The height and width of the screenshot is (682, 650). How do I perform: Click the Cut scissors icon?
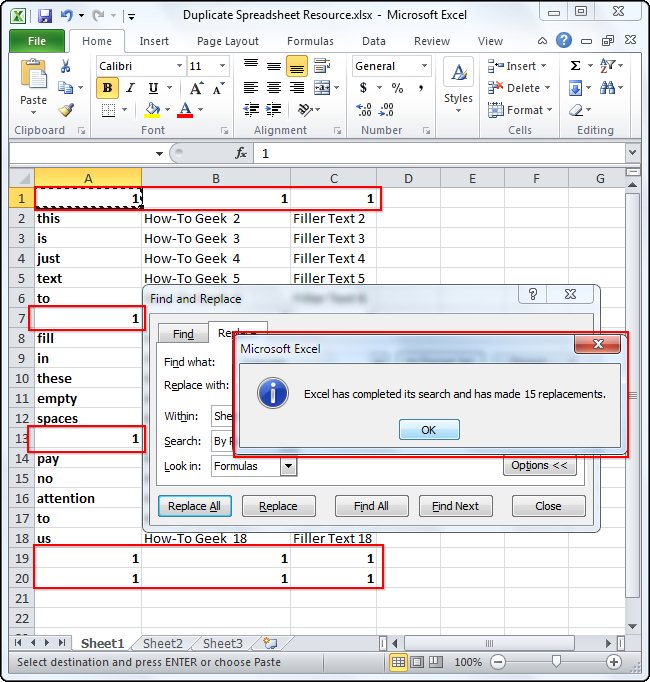pyautogui.click(x=66, y=66)
